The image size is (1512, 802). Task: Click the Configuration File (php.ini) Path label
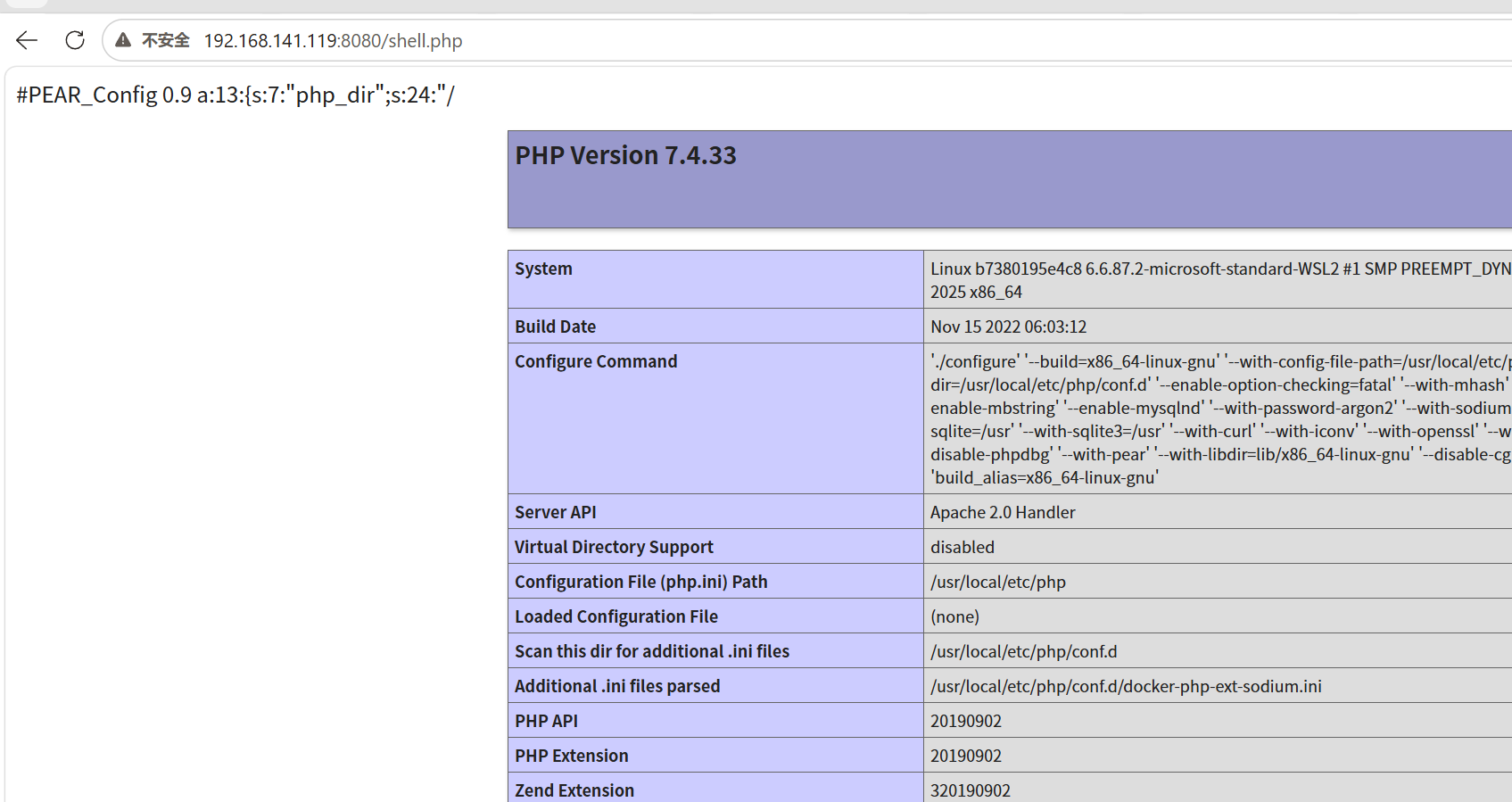pyautogui.click(x=640, y=582)
